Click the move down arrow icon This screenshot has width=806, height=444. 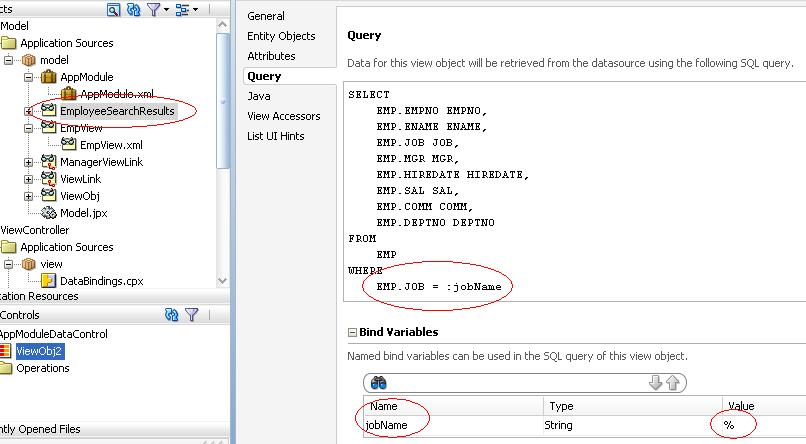tap(655, 382)
